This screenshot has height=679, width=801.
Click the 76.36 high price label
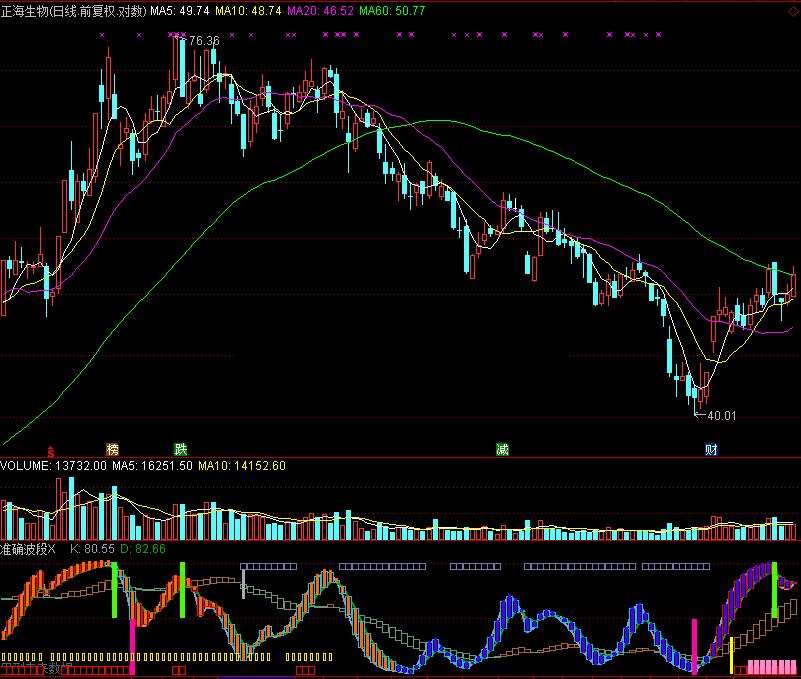(203, 41)
